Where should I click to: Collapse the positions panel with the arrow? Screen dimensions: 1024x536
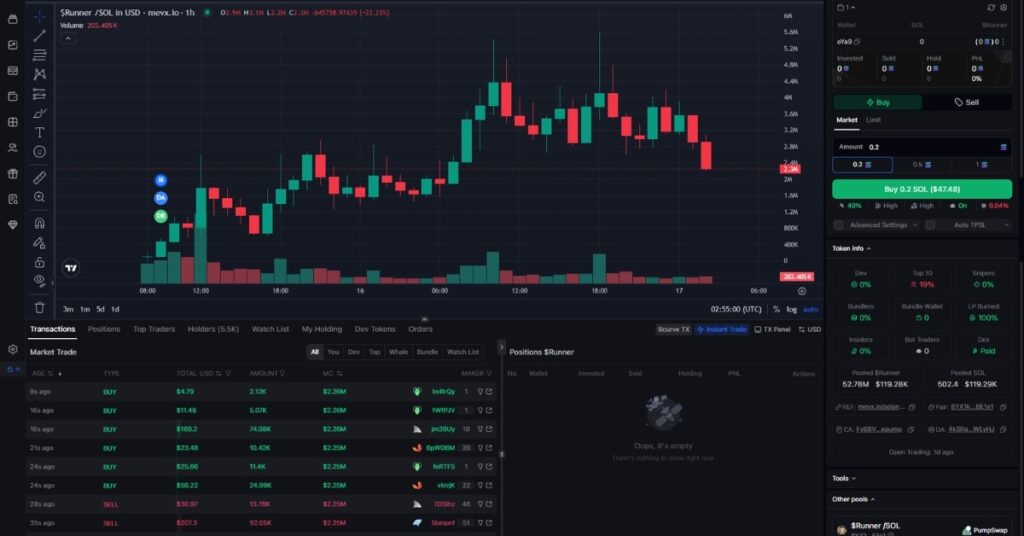(x=502, y=347)
